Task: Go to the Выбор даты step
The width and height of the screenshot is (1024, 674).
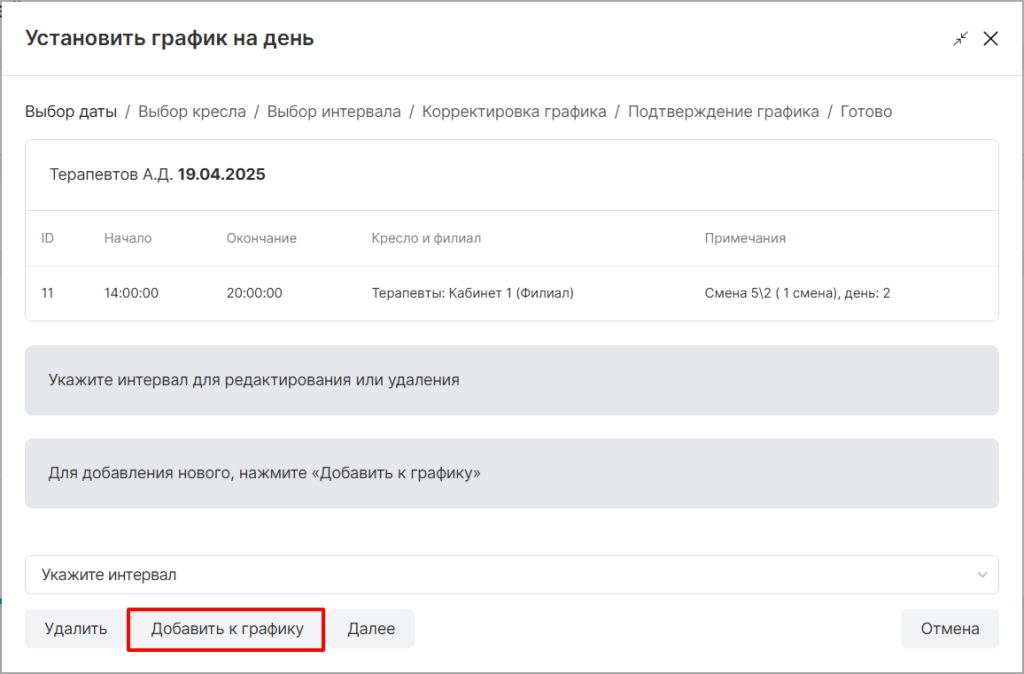Action: [x=71, y=112]
